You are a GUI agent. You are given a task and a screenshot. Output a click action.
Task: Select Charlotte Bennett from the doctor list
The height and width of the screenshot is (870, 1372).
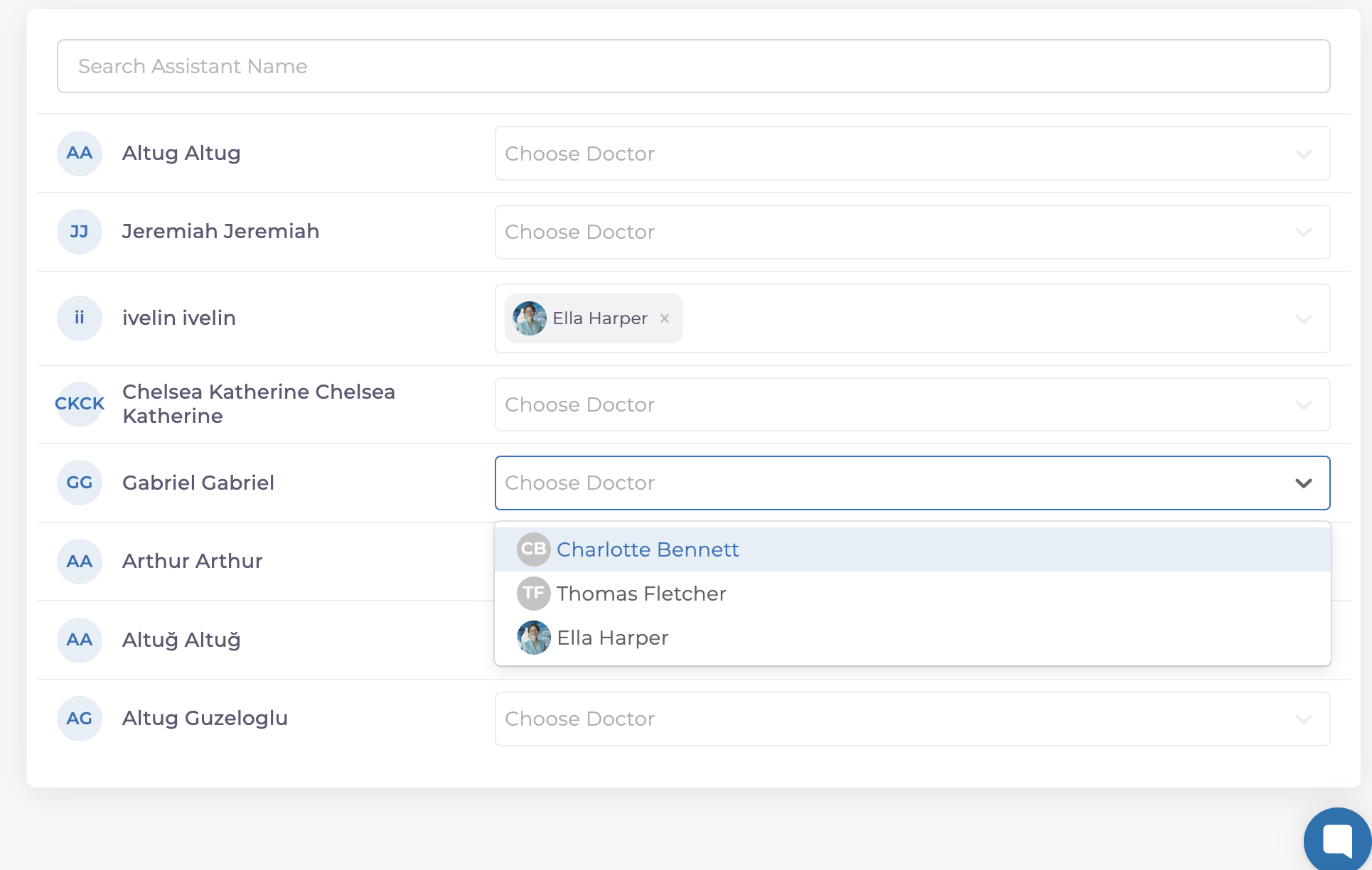[647, 549]
